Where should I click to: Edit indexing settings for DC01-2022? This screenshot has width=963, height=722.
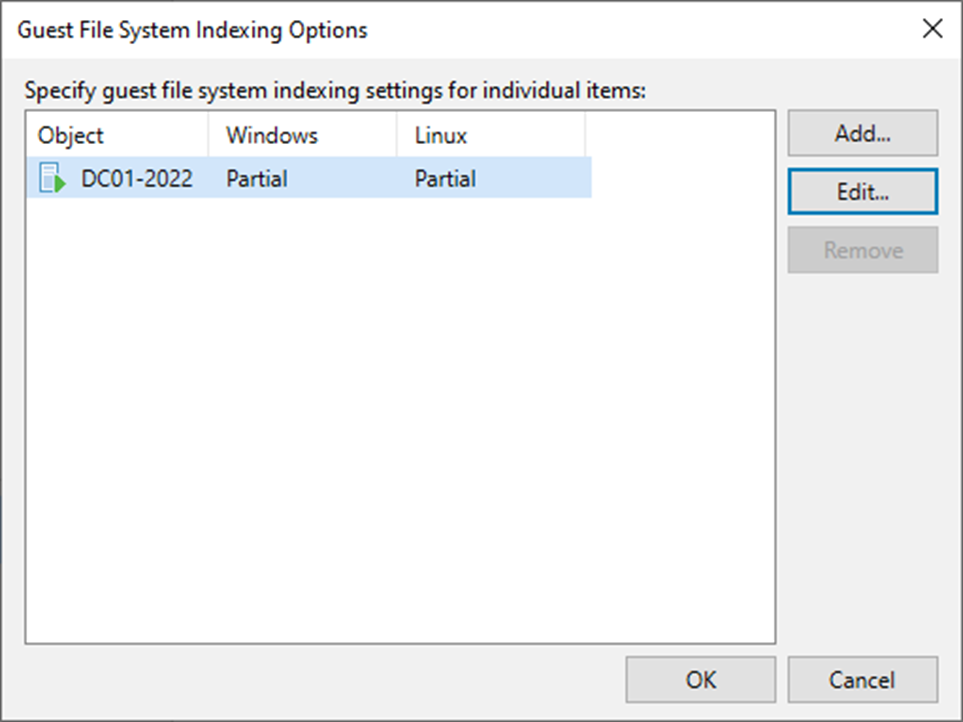[x=862, y=191]
